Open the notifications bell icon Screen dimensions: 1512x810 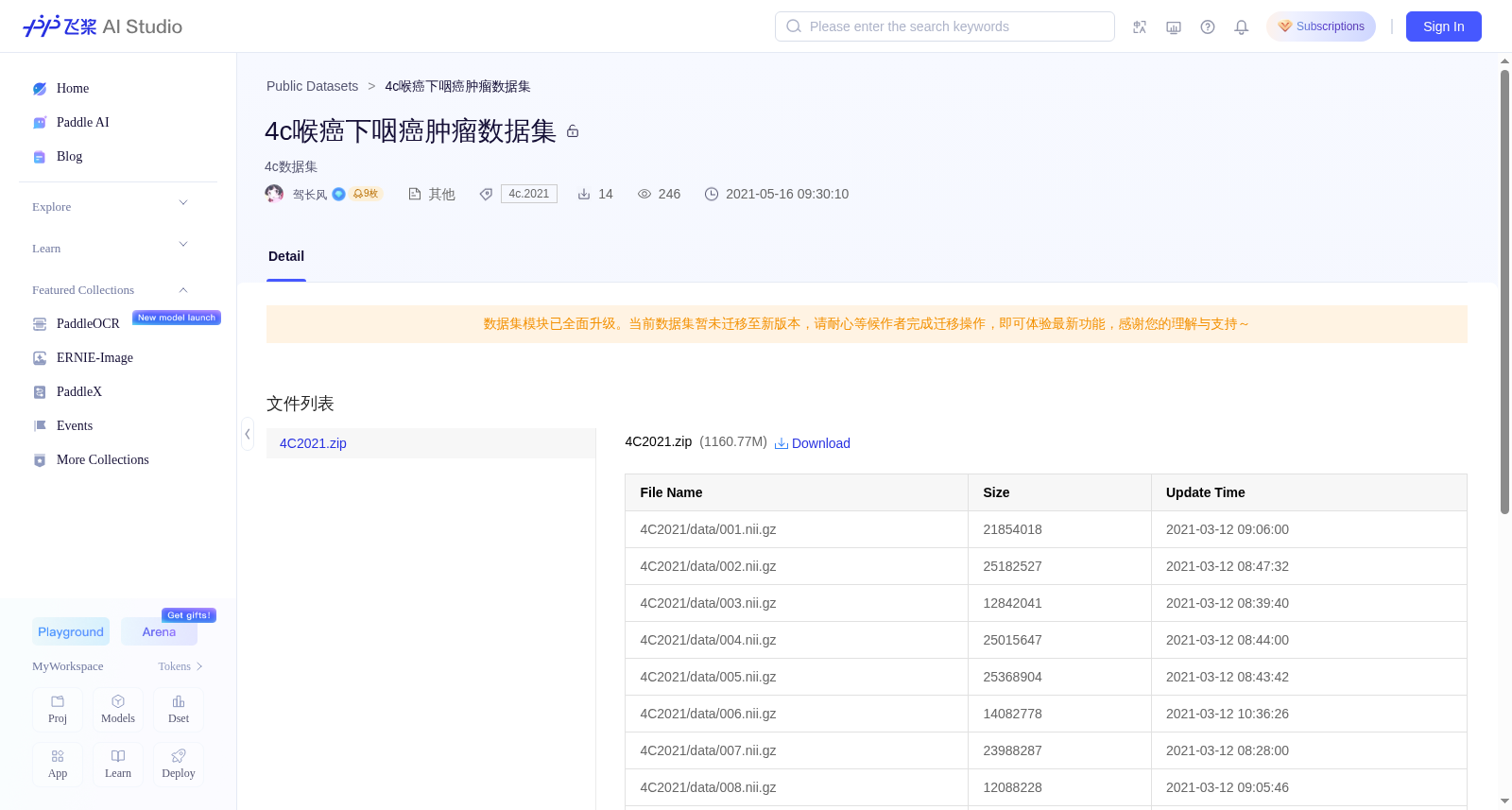coord(1242,26)
